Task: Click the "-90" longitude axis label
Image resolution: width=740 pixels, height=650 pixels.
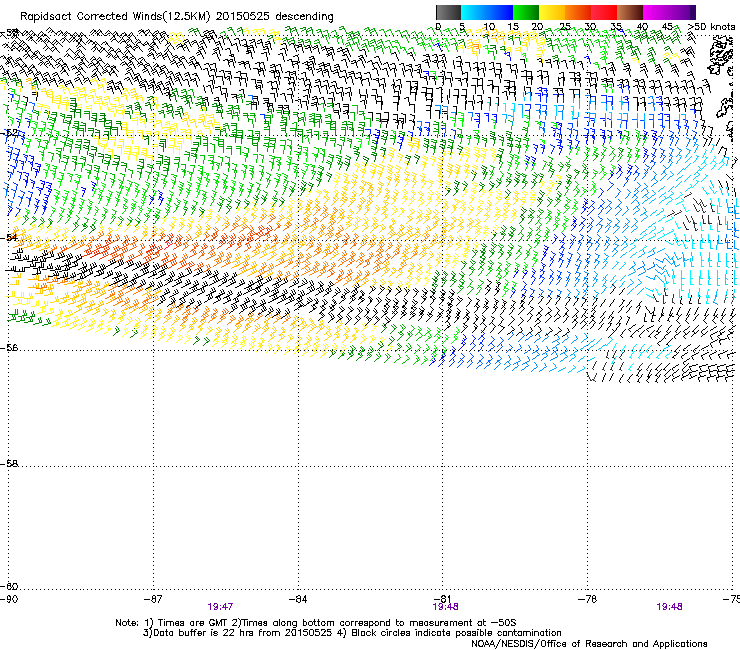Action: [x=9, y=599]
